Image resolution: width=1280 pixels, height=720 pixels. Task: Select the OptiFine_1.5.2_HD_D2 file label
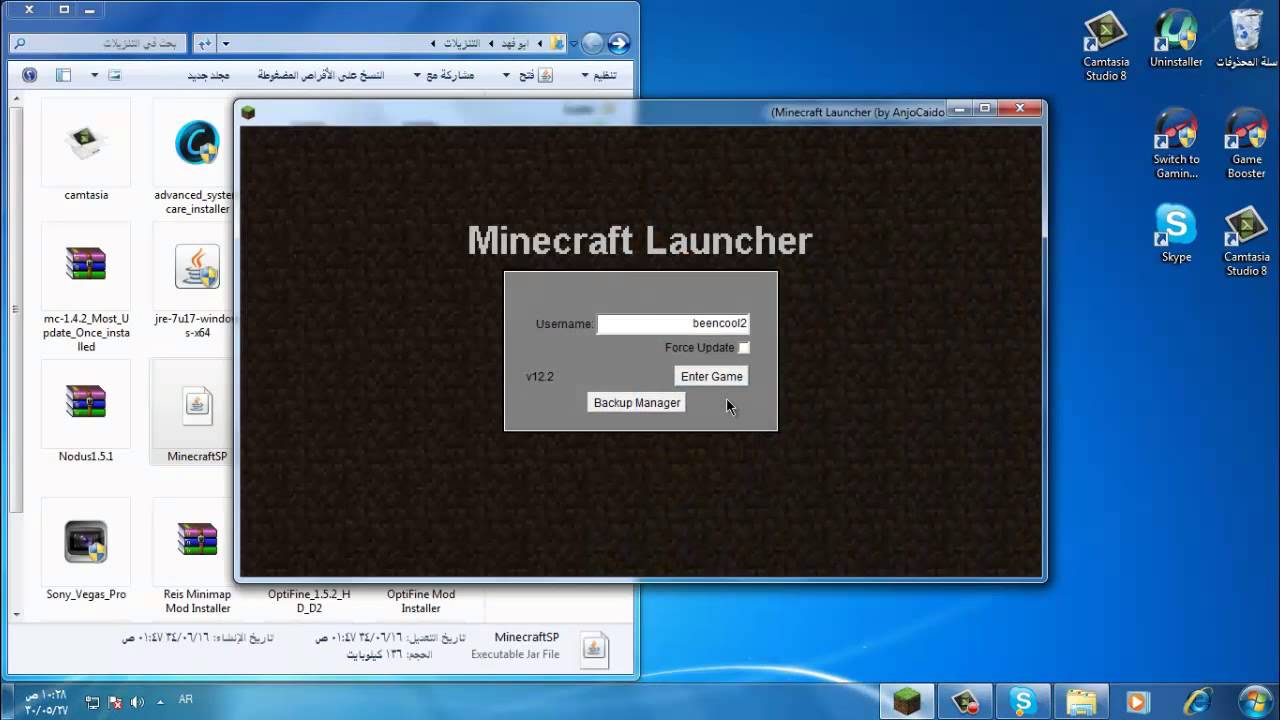(x=309, y=601)
